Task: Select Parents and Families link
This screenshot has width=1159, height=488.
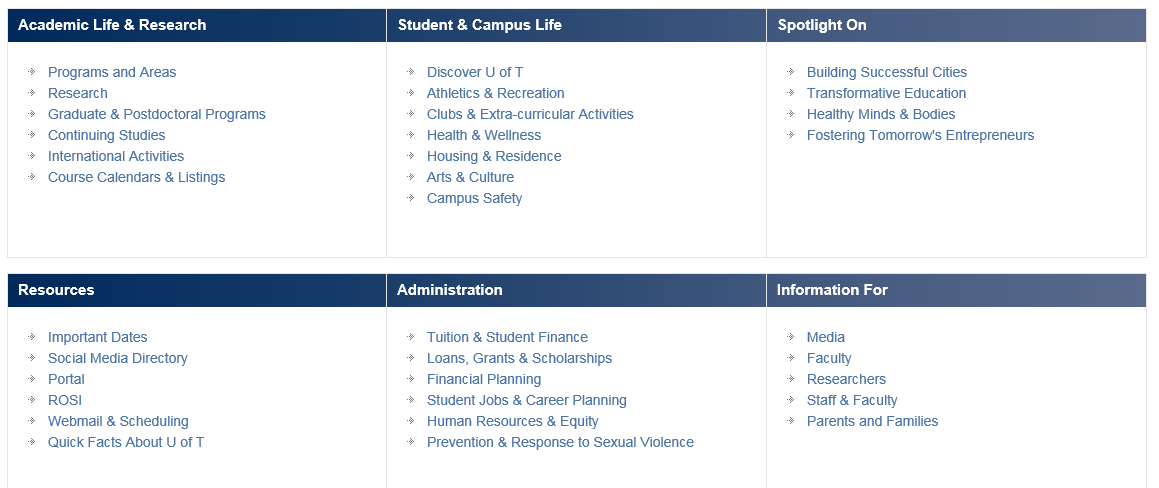Action: point(872,421)
